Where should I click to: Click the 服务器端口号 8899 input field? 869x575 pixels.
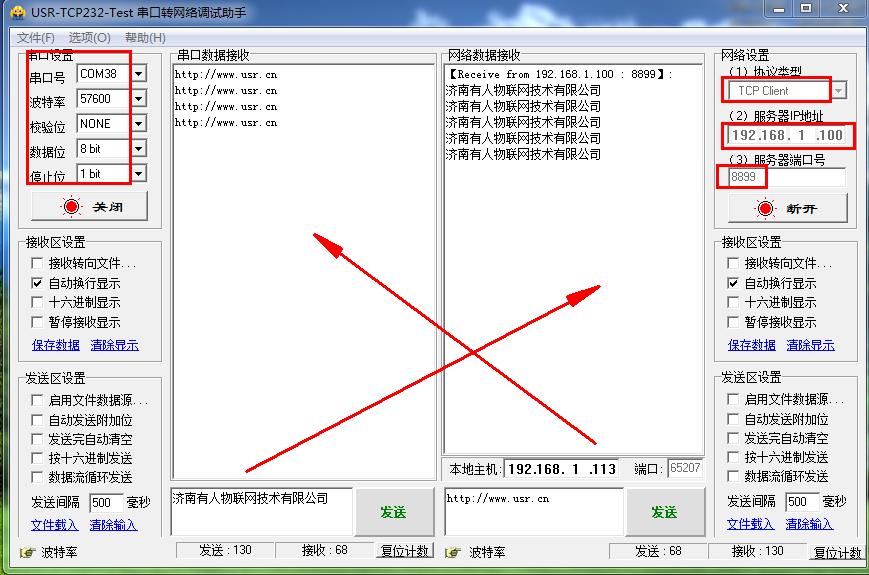(783, 177)
